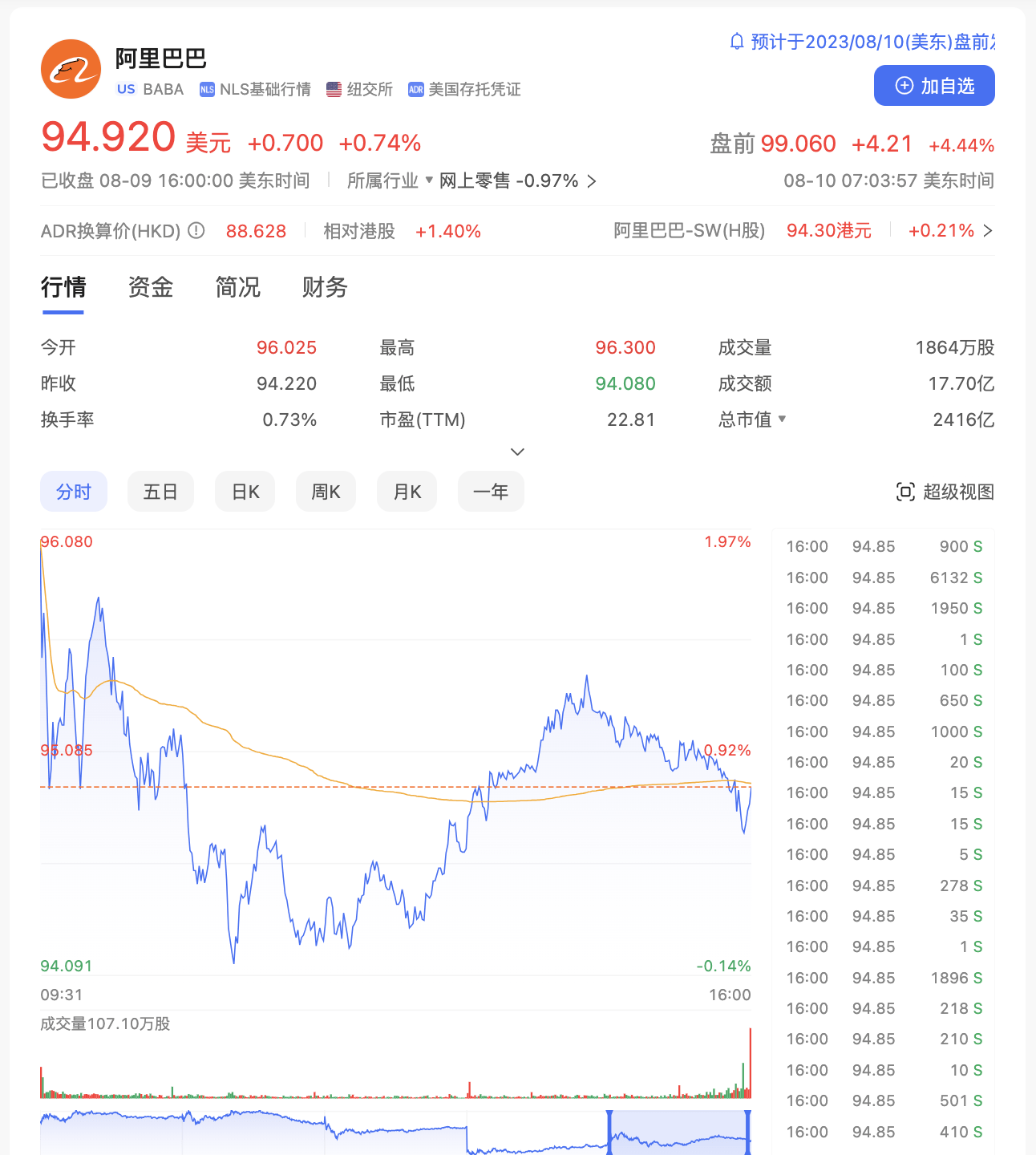Click the 纽交所 exchange flag badge

pos(359,89)
